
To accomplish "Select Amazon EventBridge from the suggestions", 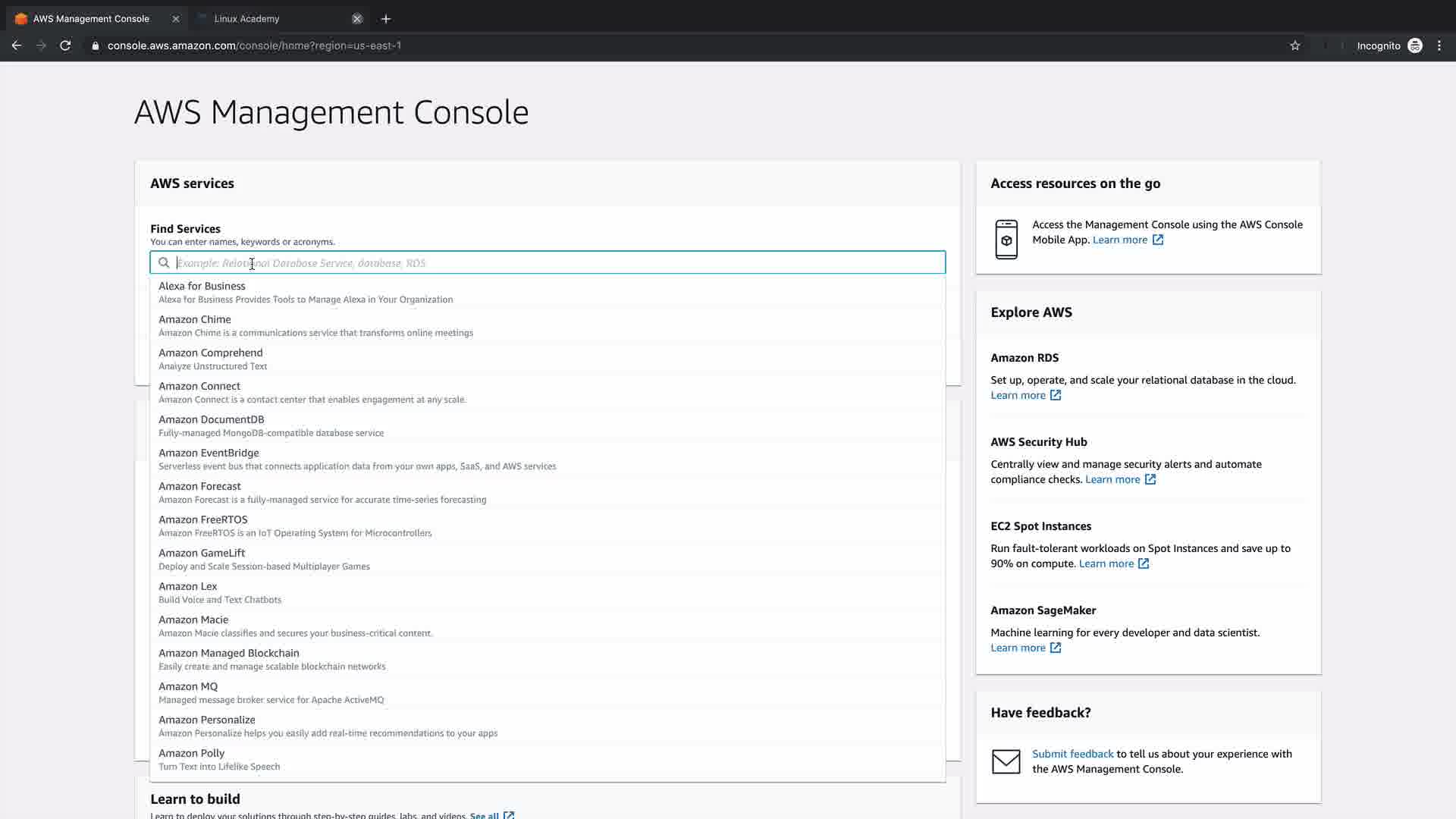I will 209,453.
